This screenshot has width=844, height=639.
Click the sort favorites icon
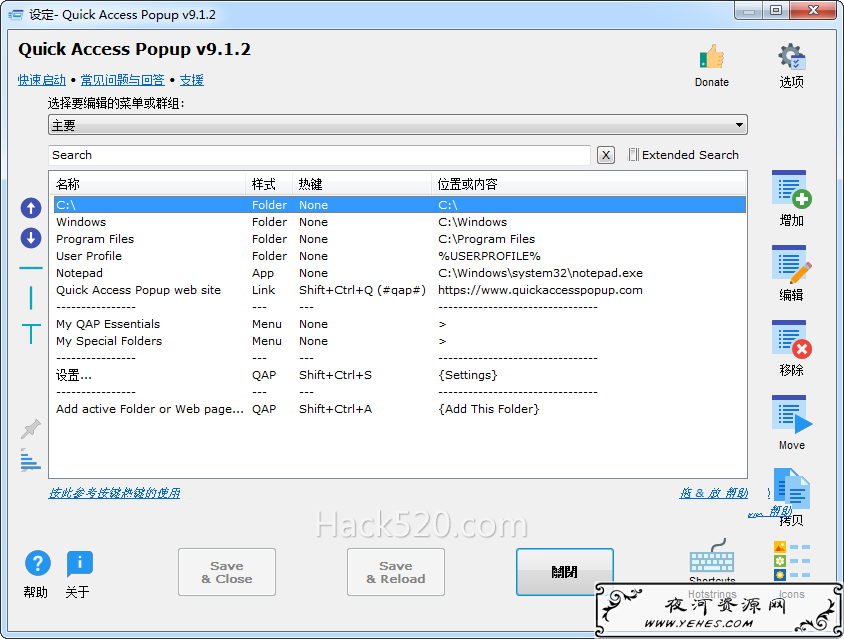(31, 460)
